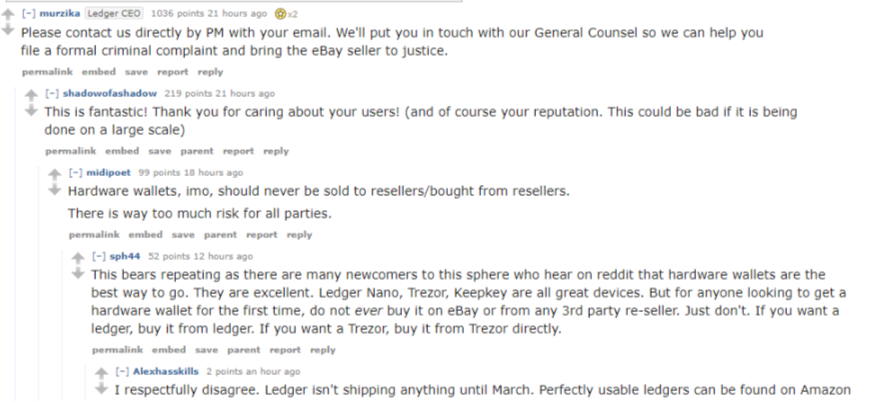875x401 pixels.
Task: Open Alexhasskills' user profile
Action: click(x=166, y=371)
